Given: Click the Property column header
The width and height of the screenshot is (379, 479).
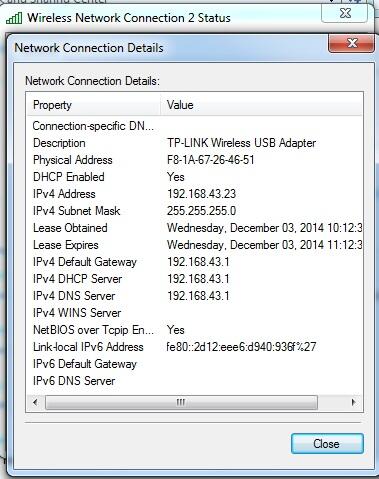Looking at the screenshot, I should point(93,105).
